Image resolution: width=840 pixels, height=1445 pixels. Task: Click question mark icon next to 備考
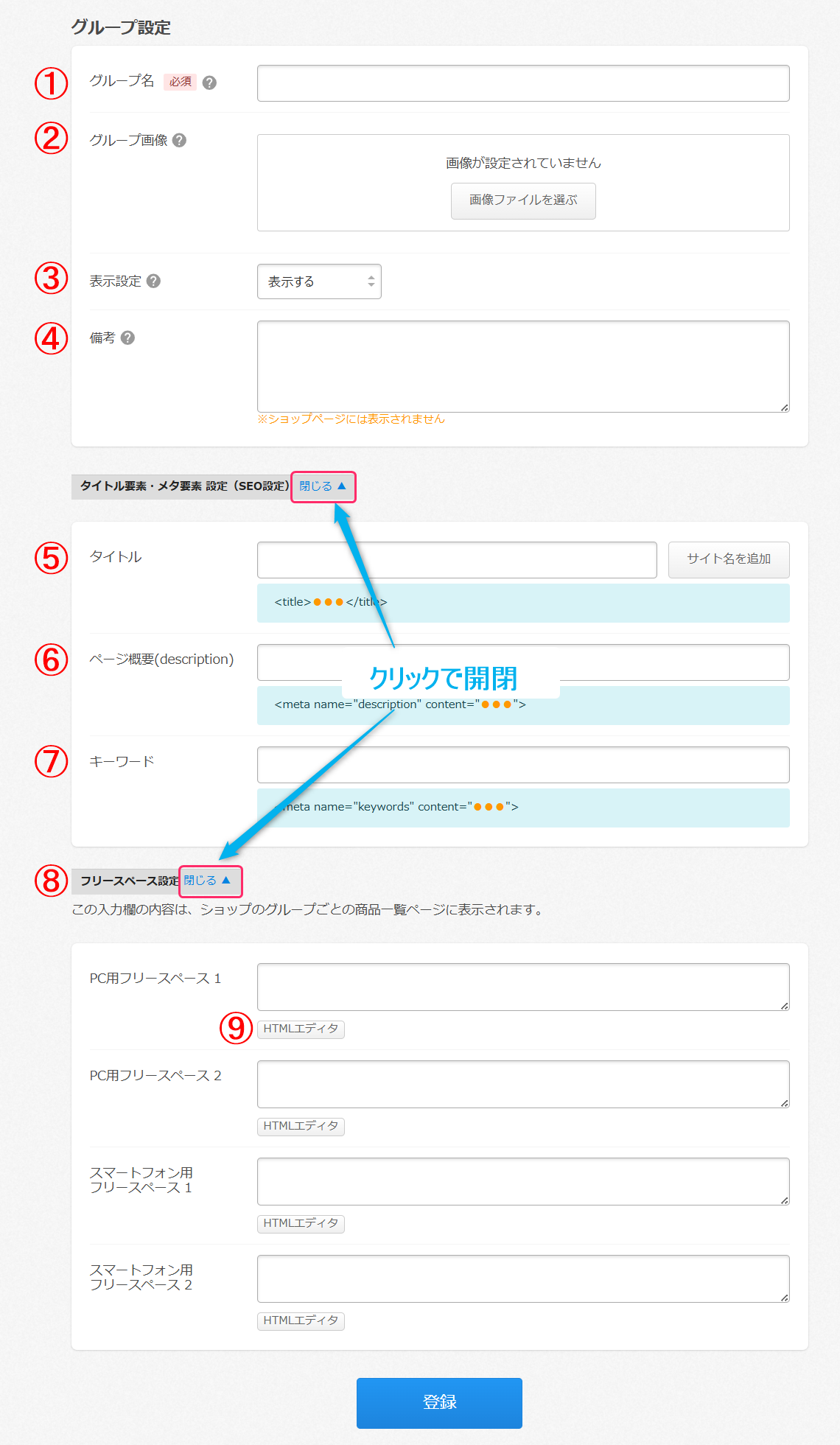(127, 337)
